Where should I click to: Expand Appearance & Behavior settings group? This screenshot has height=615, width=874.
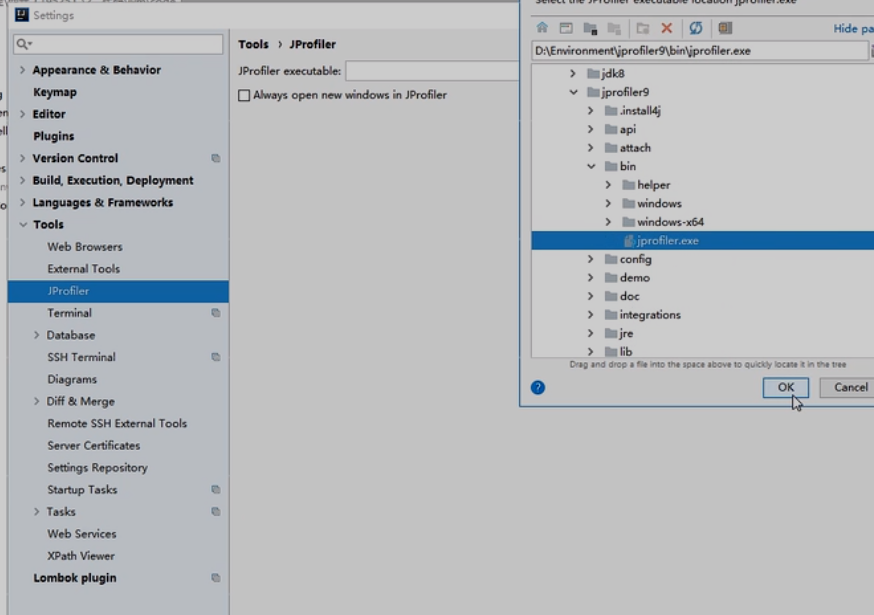coord(22,70)
